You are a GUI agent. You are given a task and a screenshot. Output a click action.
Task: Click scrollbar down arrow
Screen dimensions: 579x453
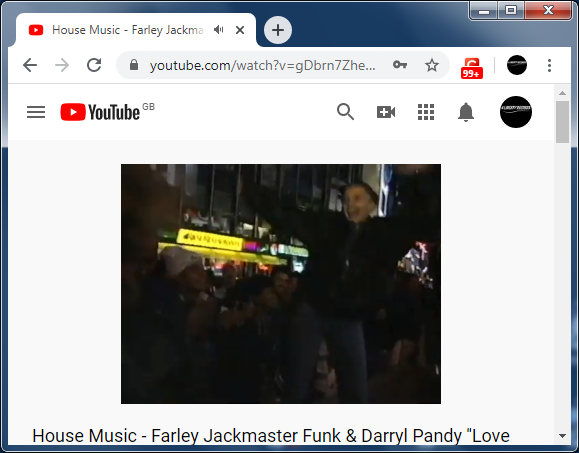[562, 436]
